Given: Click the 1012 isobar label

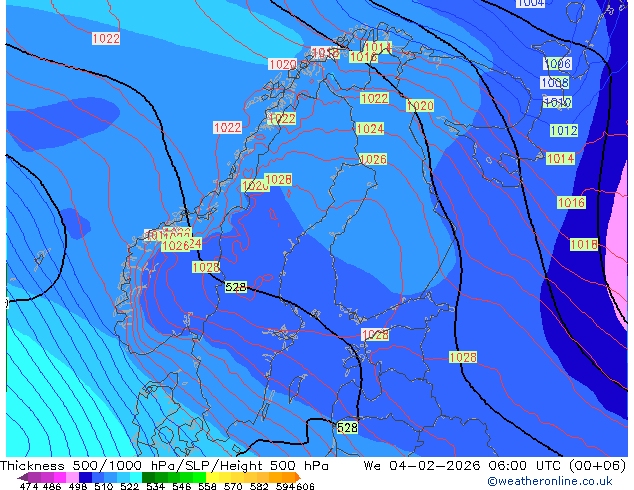Looking at the screenshot, I should pyautogui.click(x=564, y=131).
